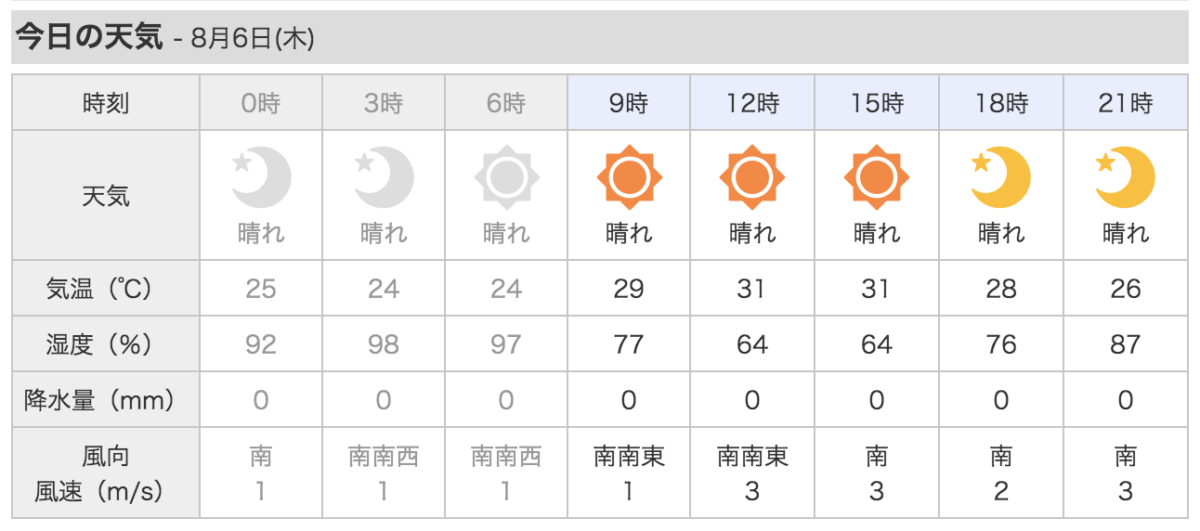
Task: Click the 南南東 wind direction at 9時
Action: click(629, 458)
